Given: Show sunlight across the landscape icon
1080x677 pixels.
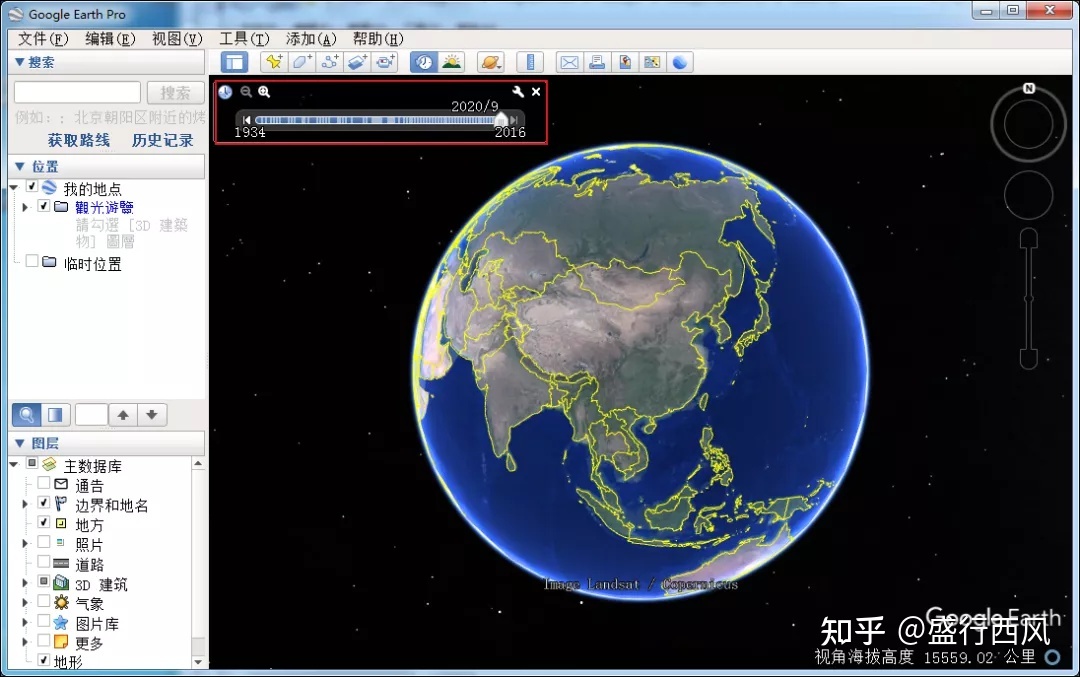Looking at the screenshot, I should [452, 63].
